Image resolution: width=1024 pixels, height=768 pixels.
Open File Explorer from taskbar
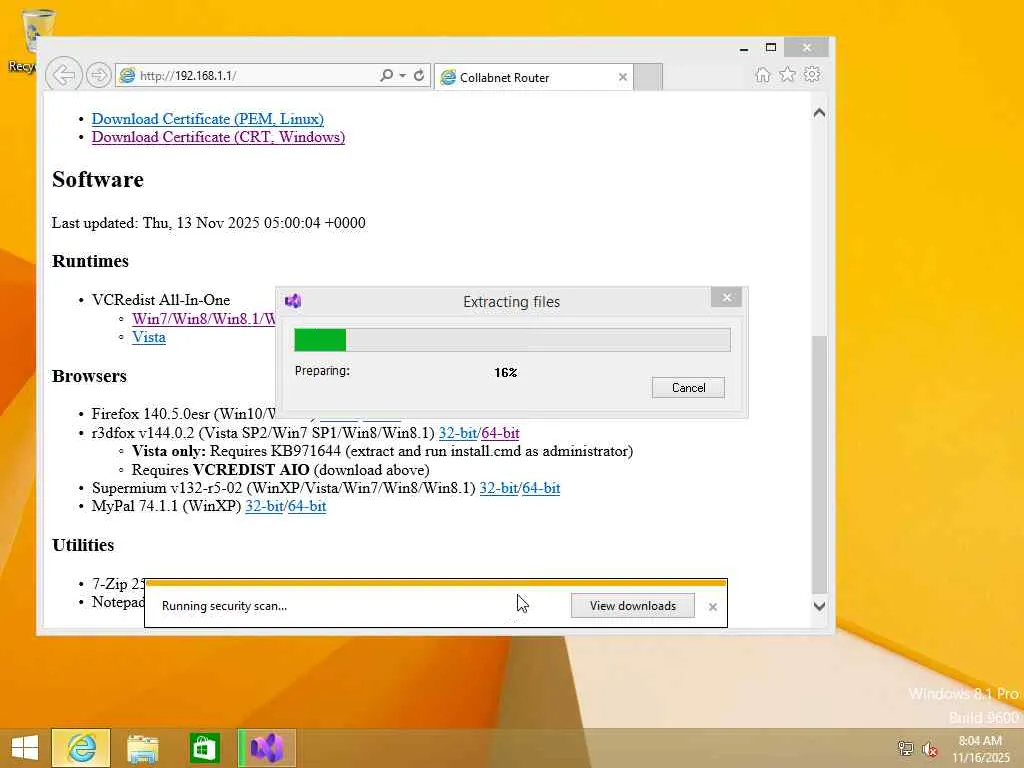point(142,748)
